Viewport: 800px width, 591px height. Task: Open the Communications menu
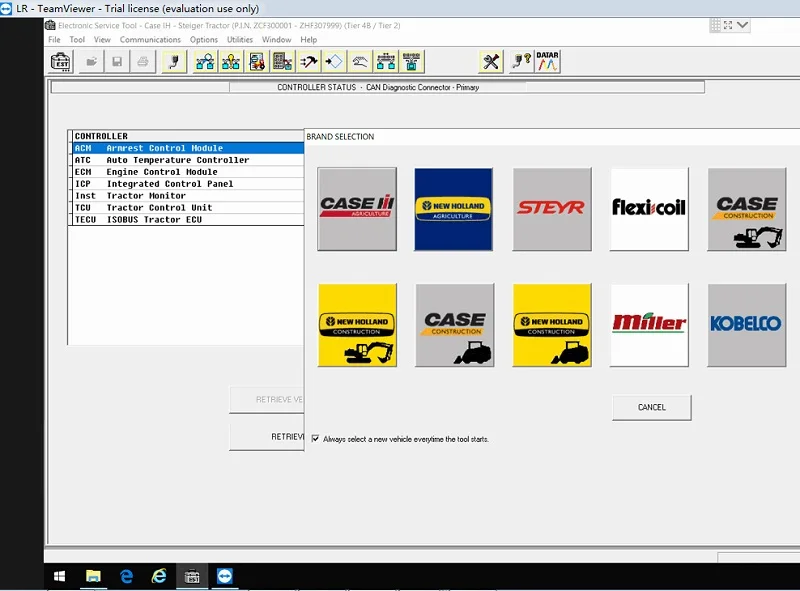pyautogui.click(x=150, y=39)
